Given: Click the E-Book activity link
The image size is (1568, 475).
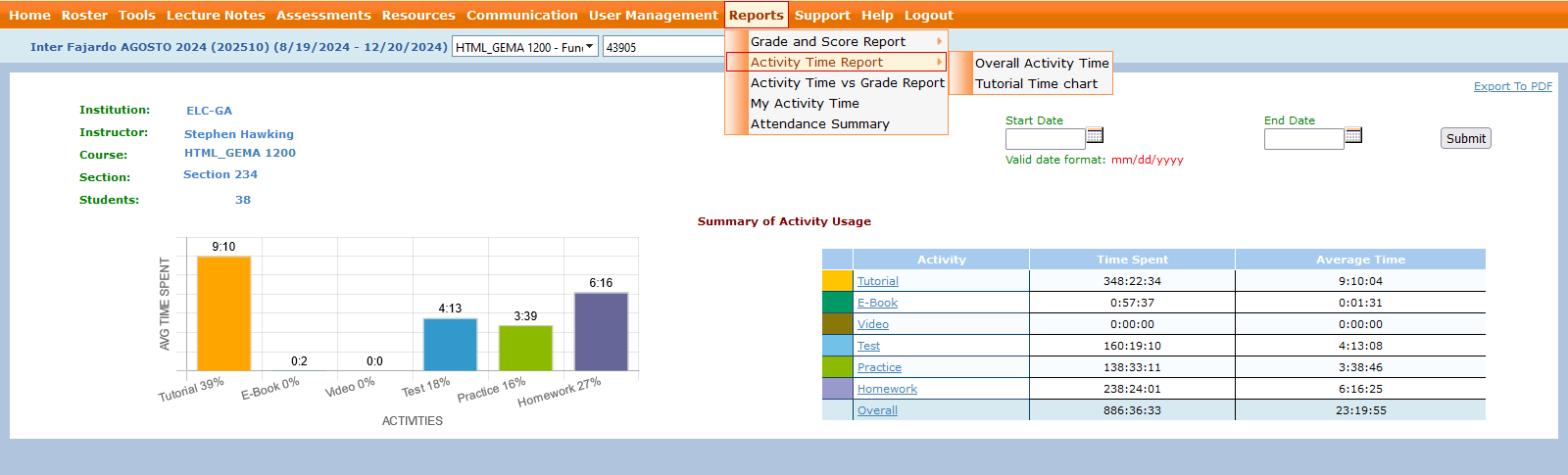Looking at the screenshot, I should click(x=877, y=303).
